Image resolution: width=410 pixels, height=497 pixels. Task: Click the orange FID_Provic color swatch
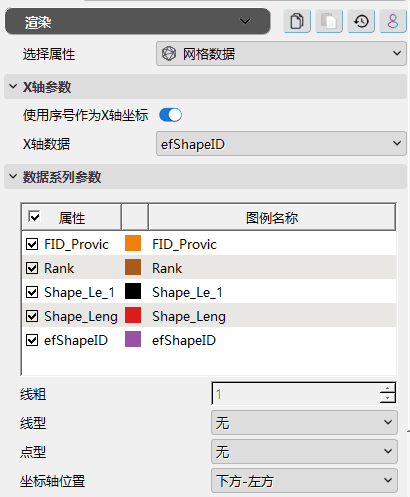pyautogui.click(x=133, y=243)
